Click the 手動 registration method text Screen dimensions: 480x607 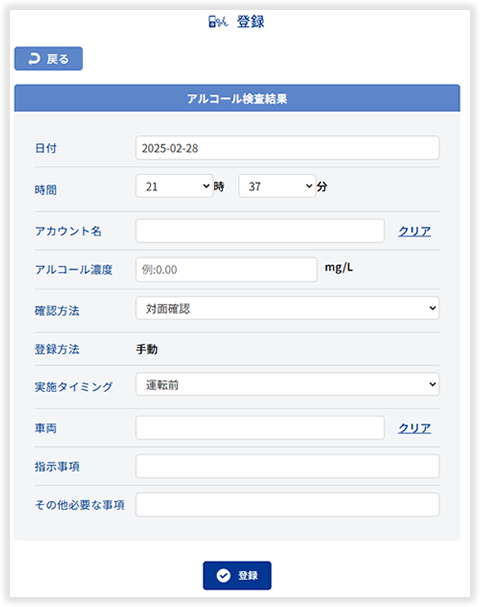pyautogui.click(x=147, y=349)
